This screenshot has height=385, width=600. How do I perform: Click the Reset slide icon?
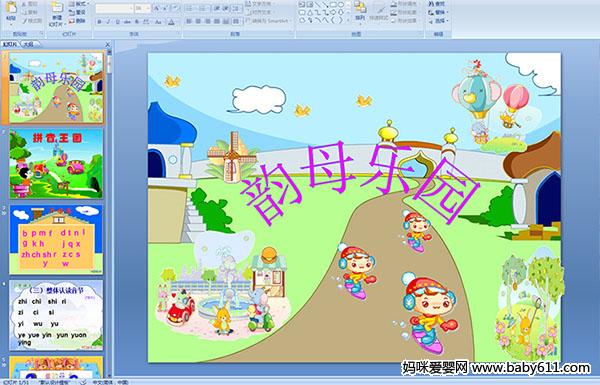(72, 12)
